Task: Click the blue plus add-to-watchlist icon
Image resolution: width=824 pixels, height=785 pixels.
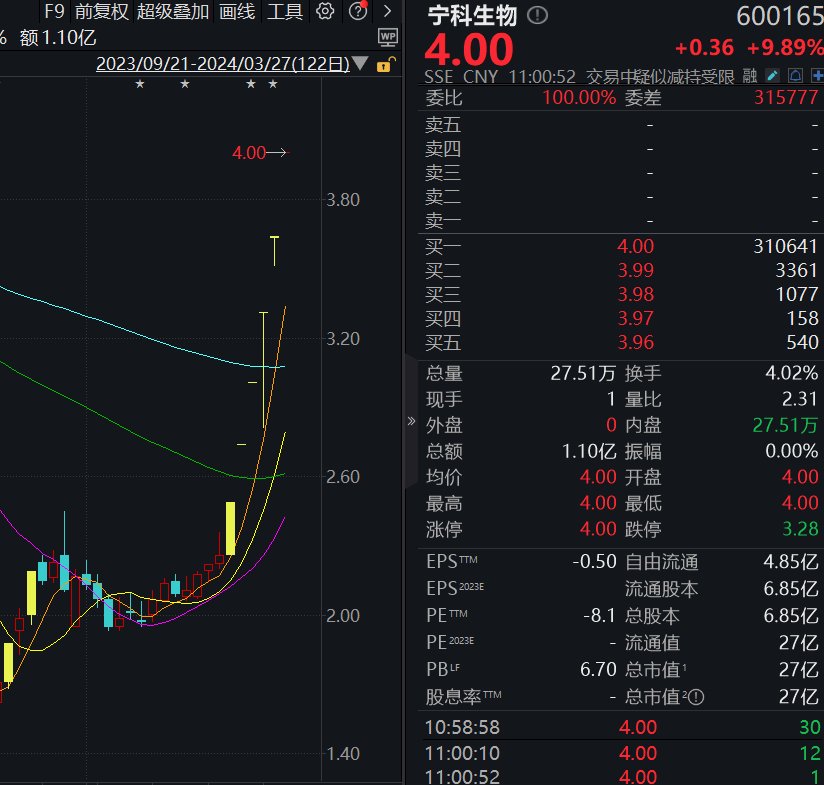Action: point(817,76)
